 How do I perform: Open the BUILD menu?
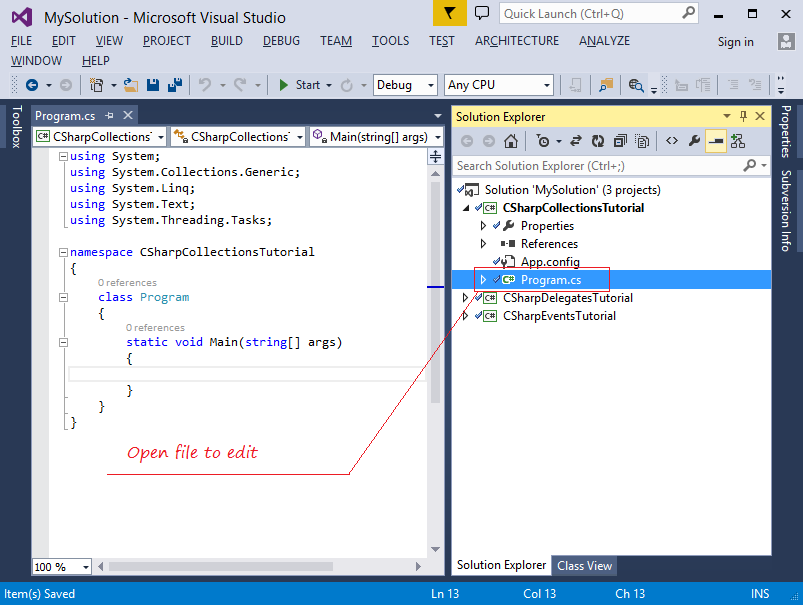[227, 41]
